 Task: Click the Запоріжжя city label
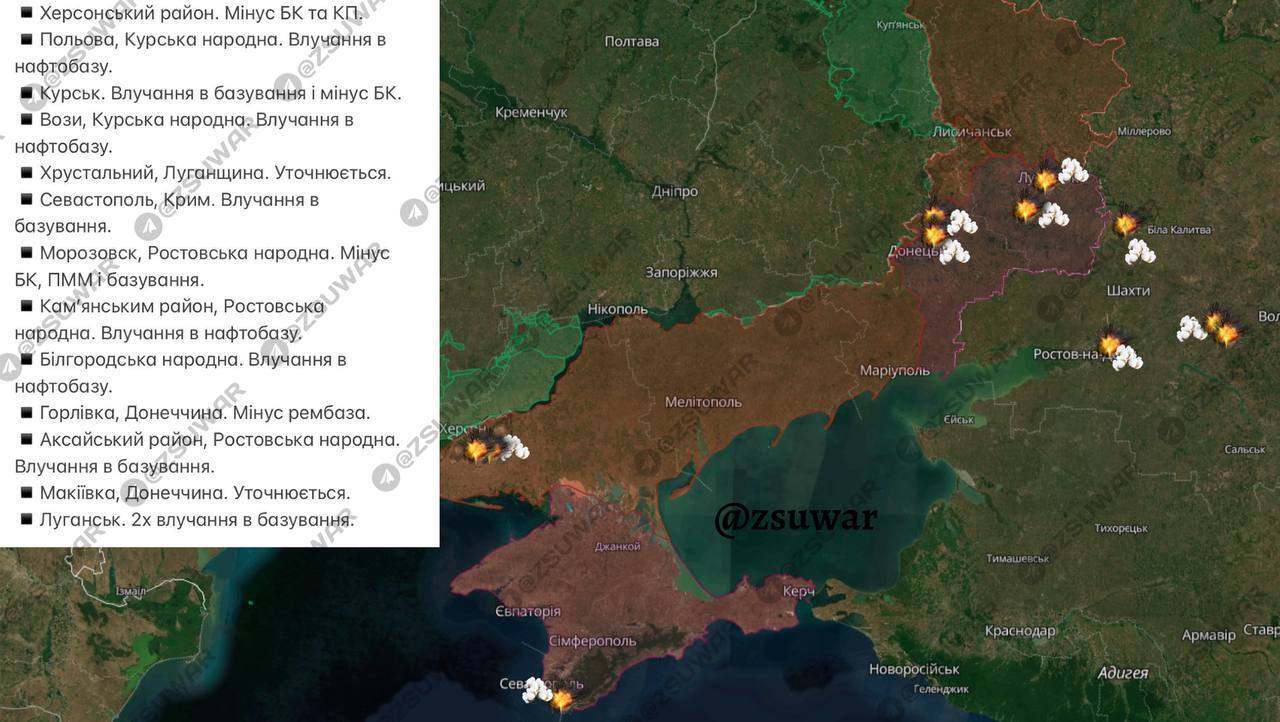click(x=681, y=272)
